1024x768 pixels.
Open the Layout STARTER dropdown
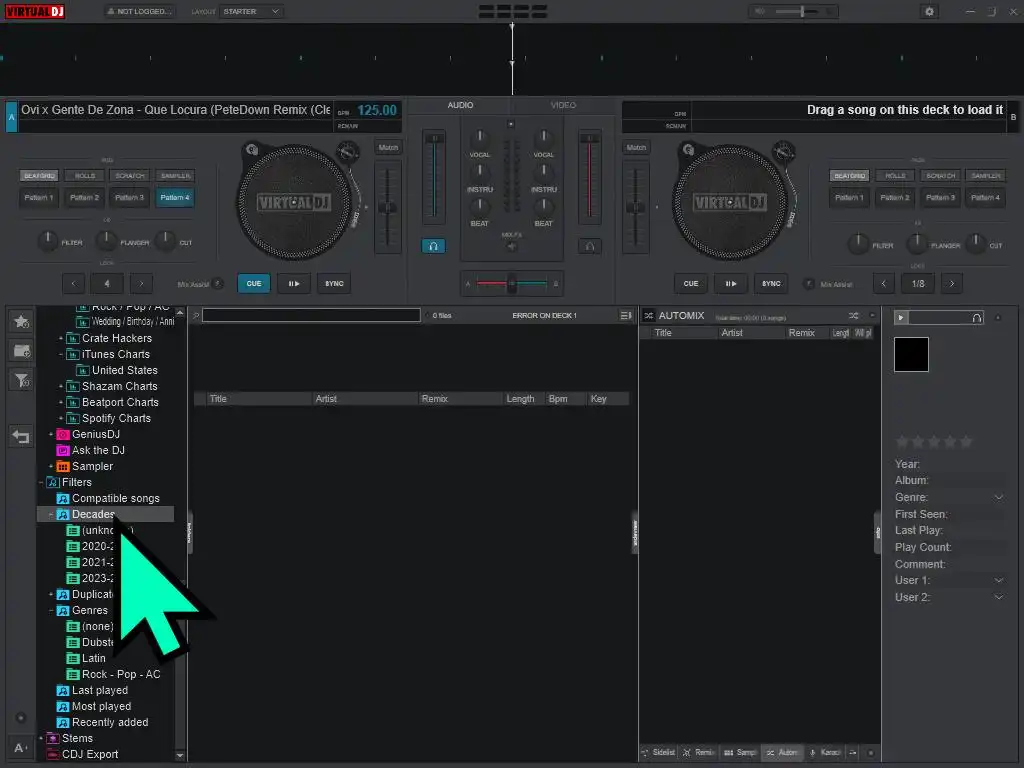[251, 11]
